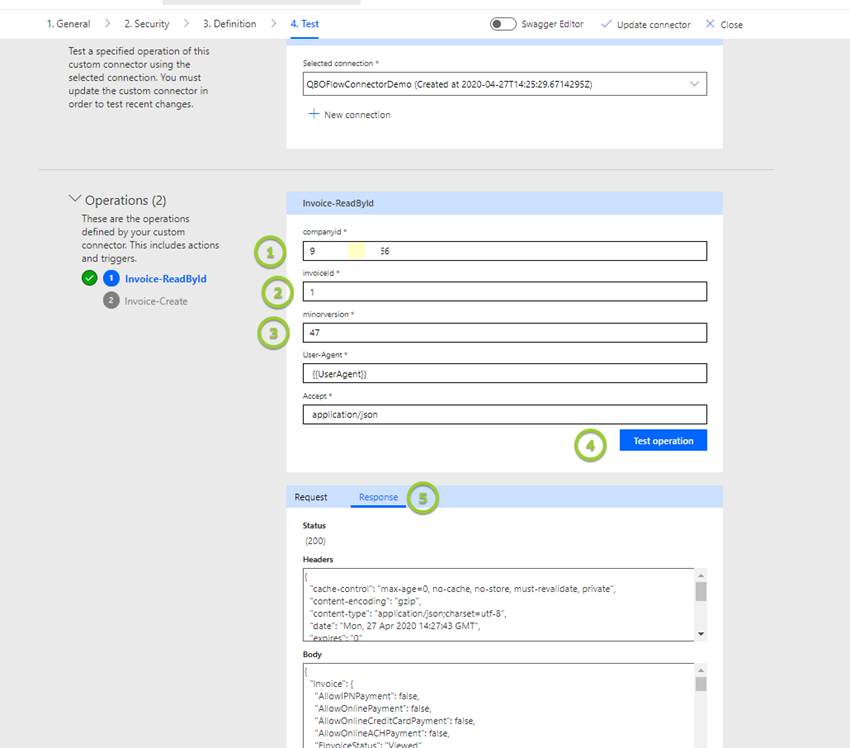Go to the 3. Definition step

[x=229, y=24]
